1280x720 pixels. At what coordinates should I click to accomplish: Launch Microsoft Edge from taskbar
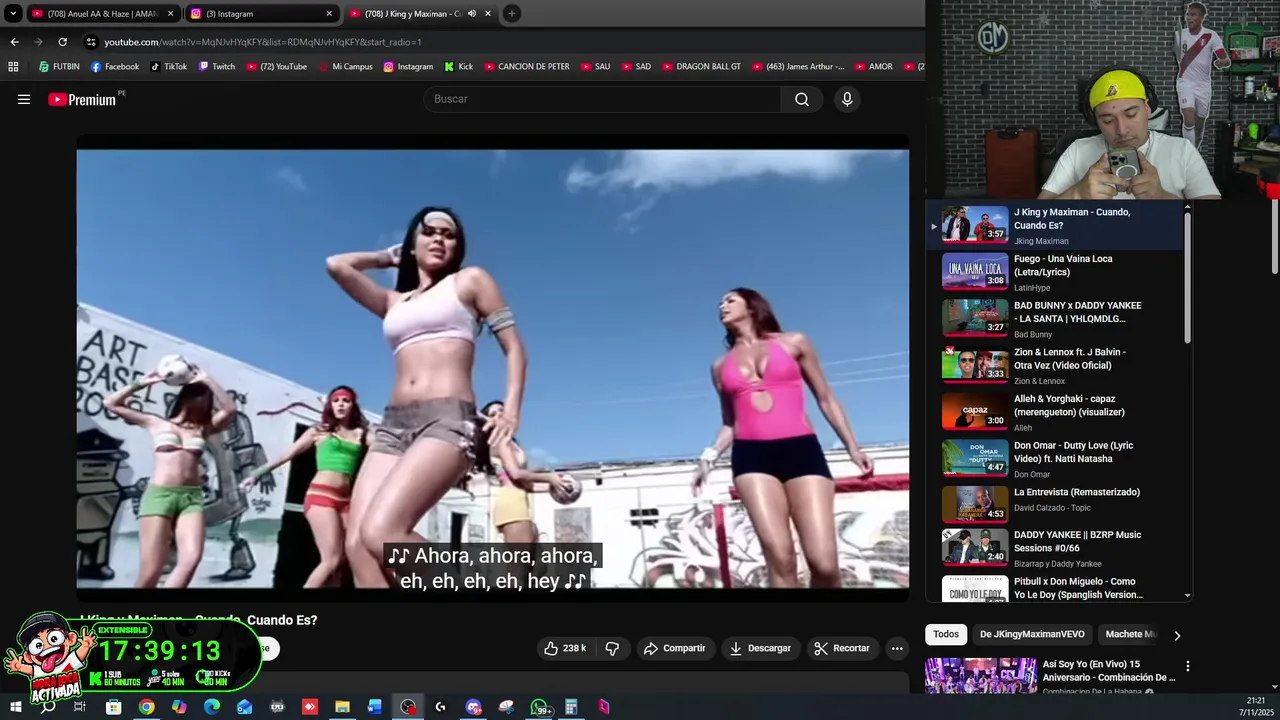[212, 707]
